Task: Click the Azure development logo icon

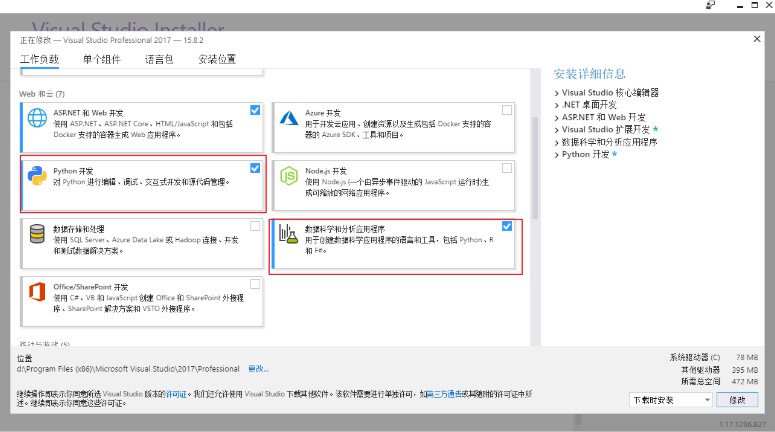Action: point(289,118)
